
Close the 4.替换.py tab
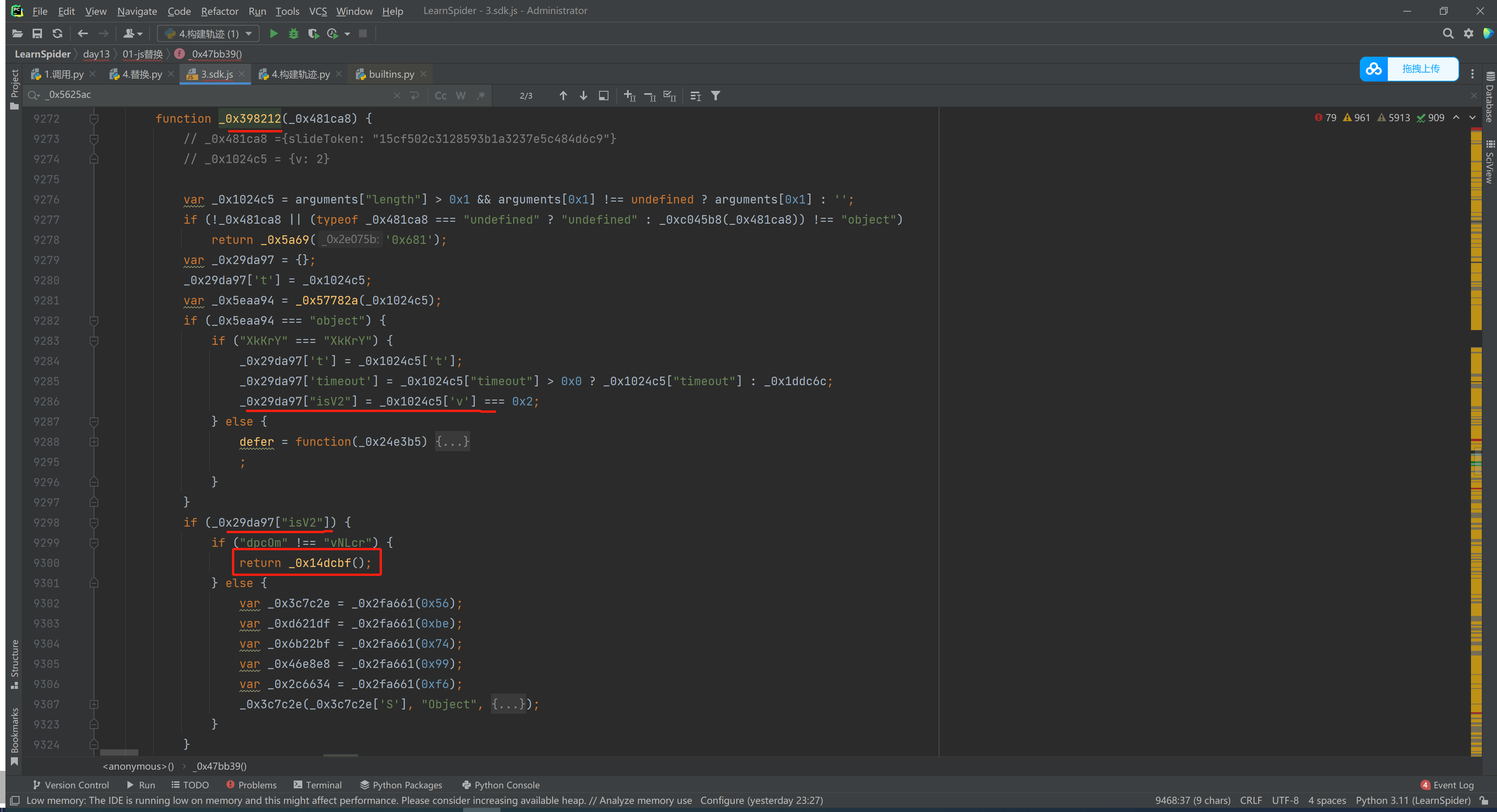coord(171,74)
